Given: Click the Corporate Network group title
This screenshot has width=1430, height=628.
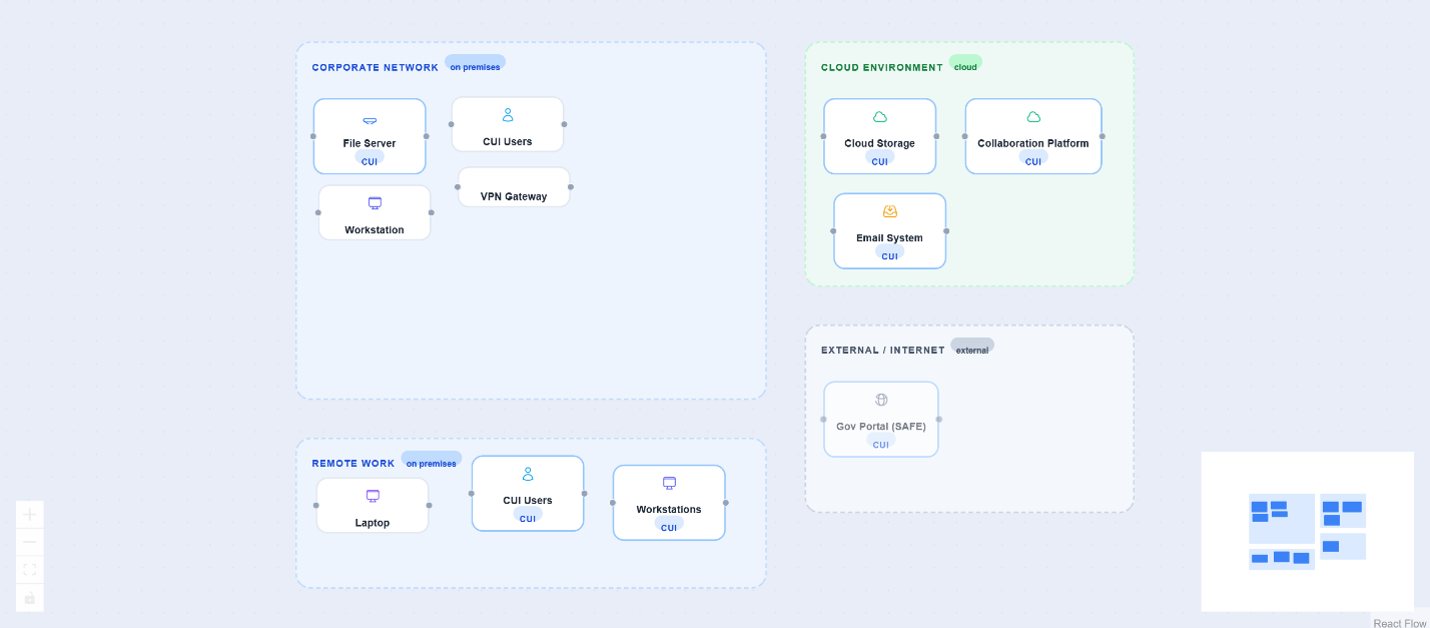Looking at the screenshot, I should tap(375, 68).
